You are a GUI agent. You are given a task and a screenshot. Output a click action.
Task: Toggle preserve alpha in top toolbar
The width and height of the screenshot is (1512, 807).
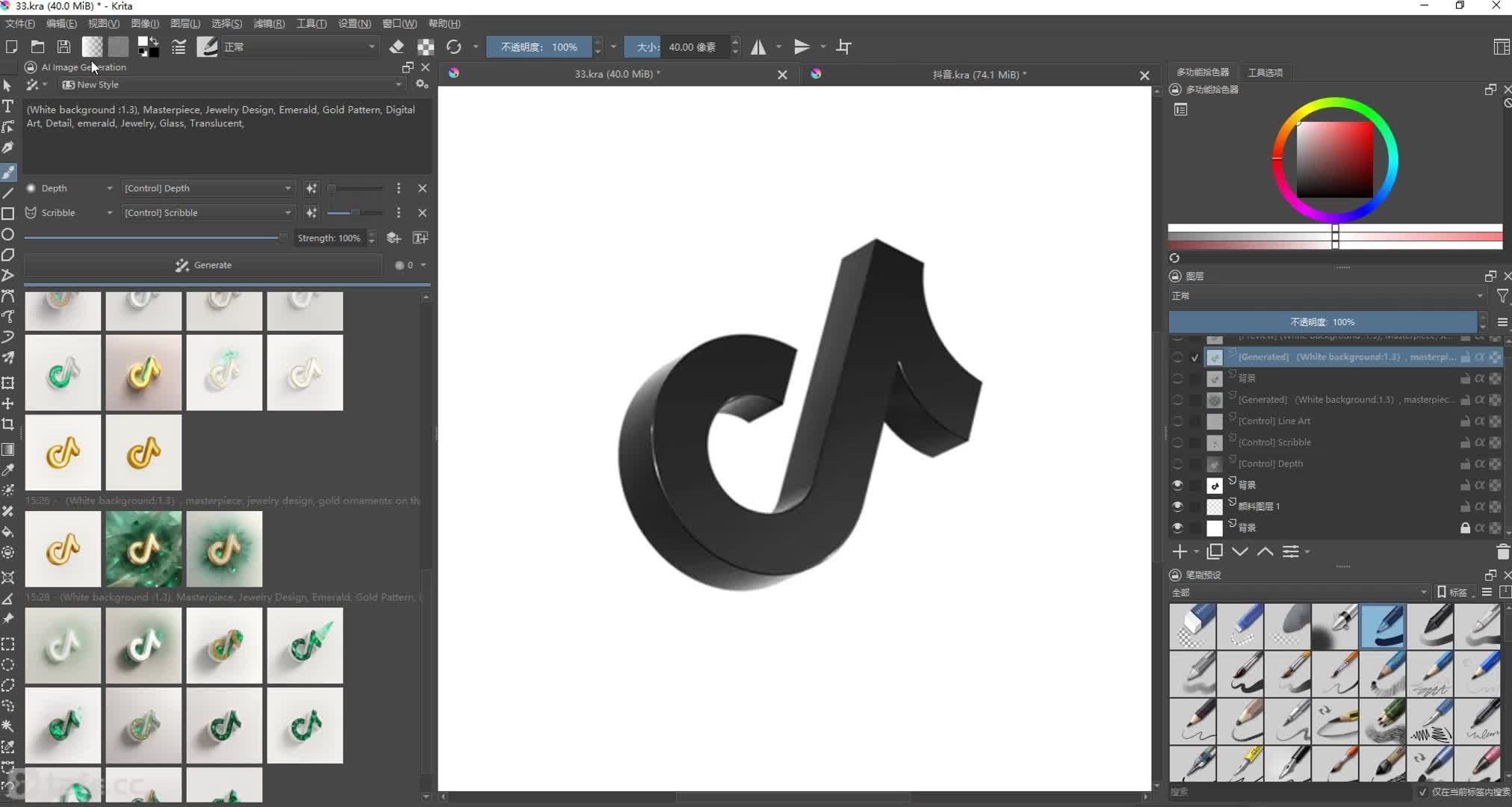(x=426, y=47)
